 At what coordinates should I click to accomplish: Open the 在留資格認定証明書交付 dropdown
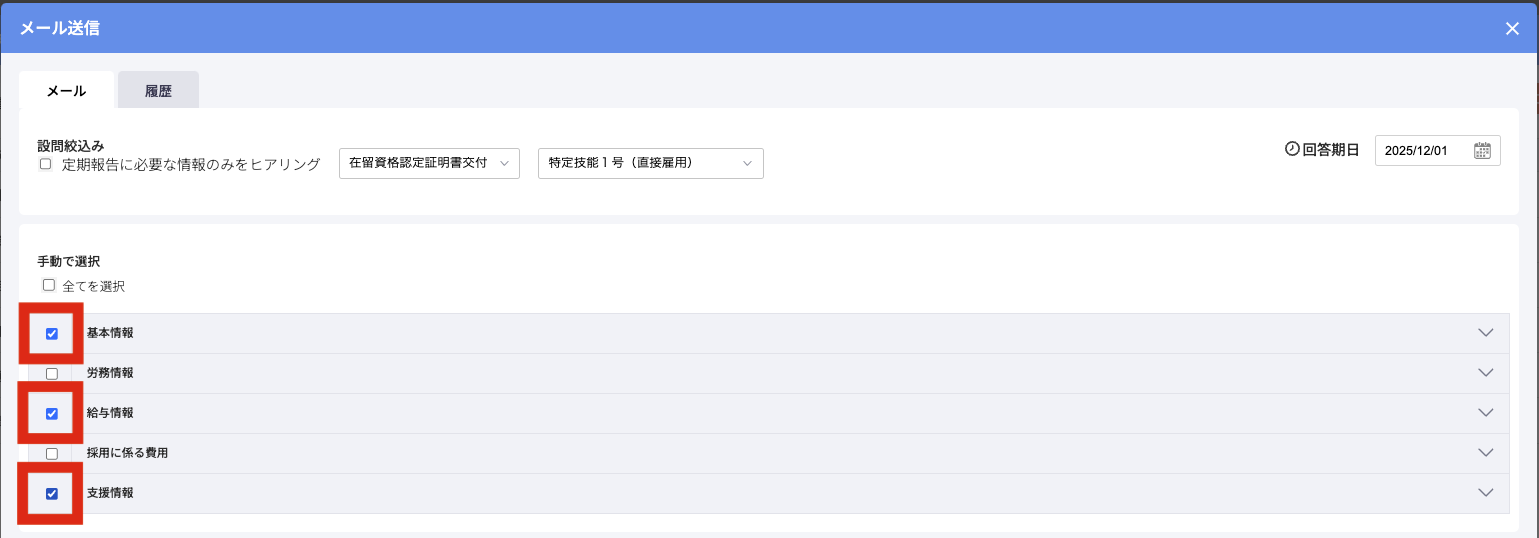(x=429, y=163)
